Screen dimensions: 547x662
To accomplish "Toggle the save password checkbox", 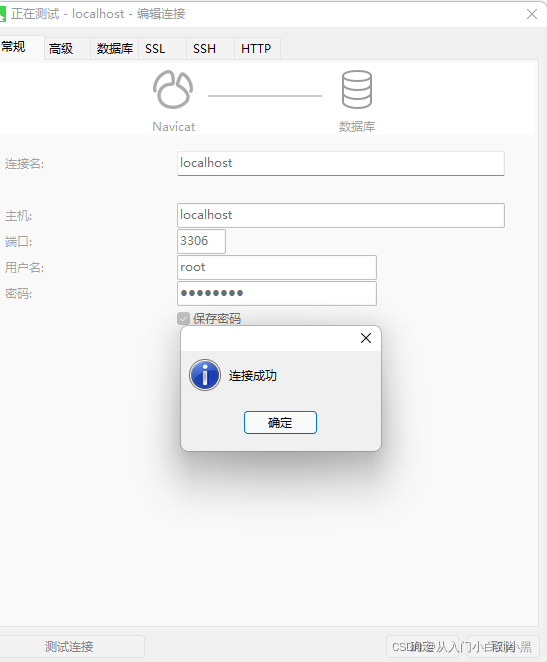I will pyautogui.click(x=183, y=318).
